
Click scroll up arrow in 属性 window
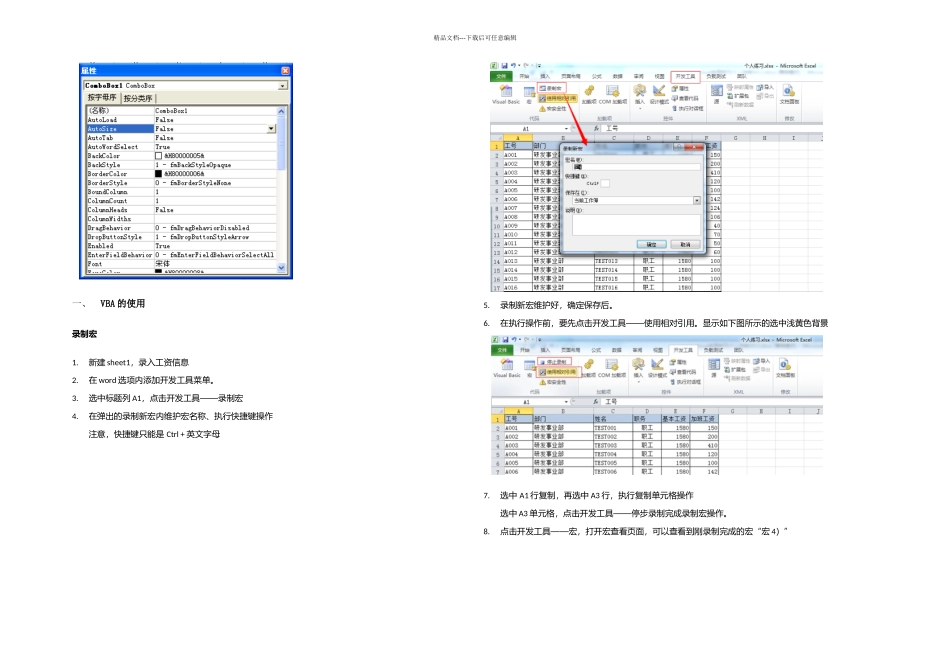pos(281,111)
